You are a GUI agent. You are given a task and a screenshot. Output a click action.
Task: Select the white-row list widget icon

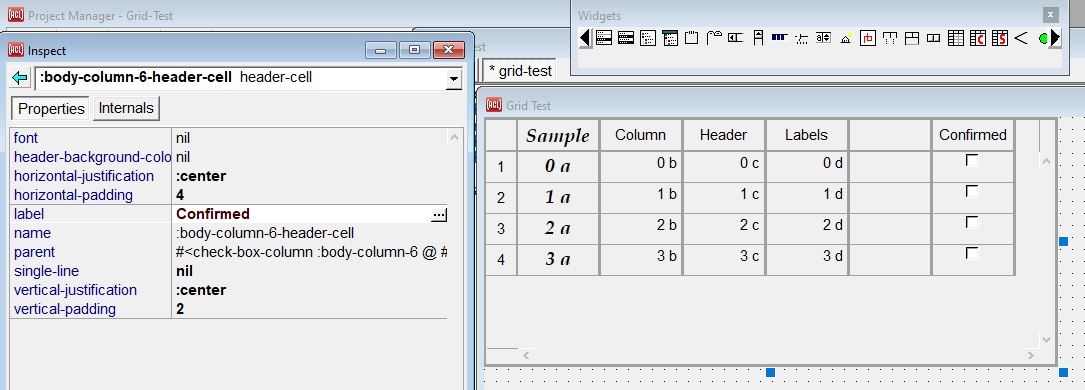603,38
